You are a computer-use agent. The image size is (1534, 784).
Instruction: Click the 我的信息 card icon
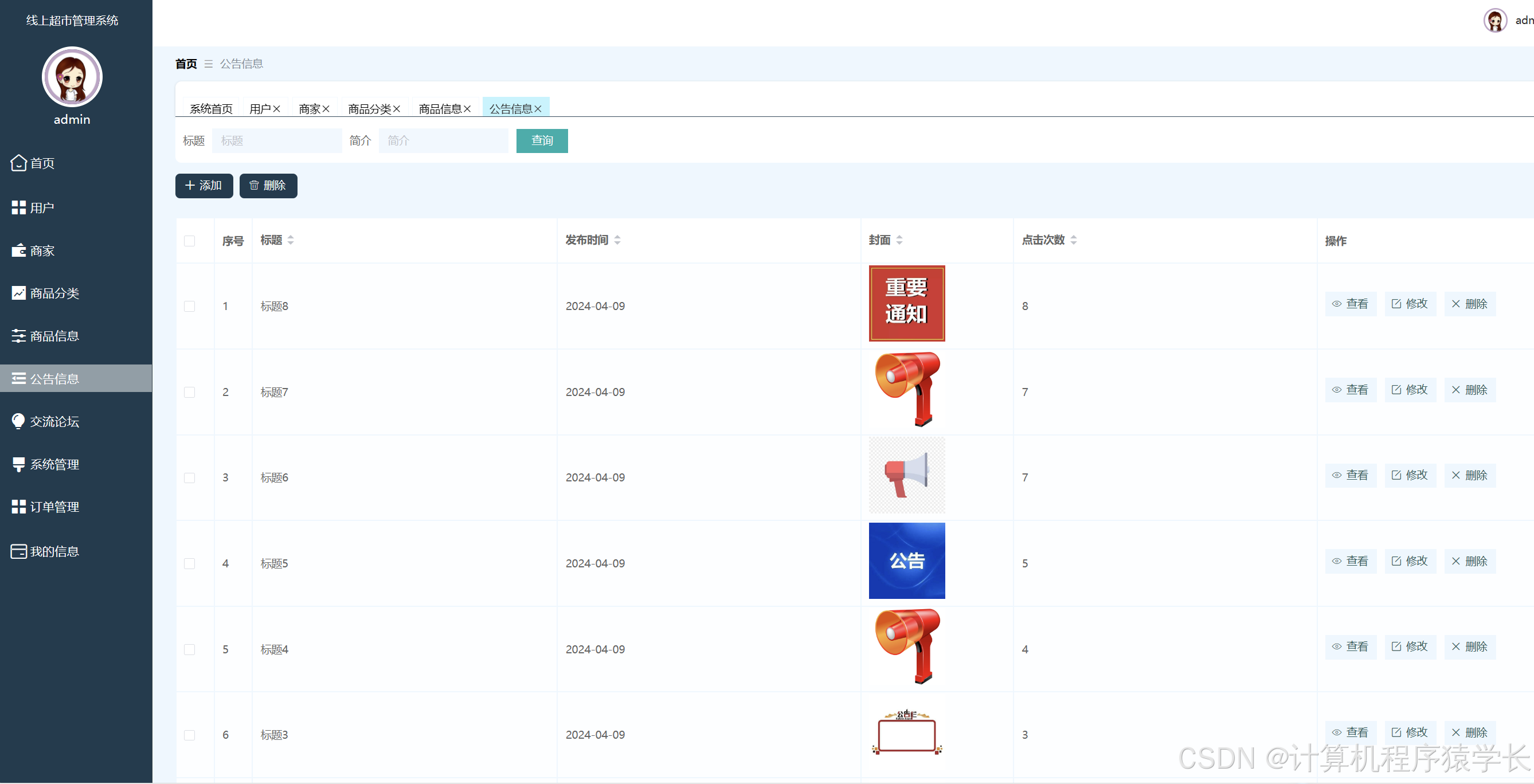[18, 551]
